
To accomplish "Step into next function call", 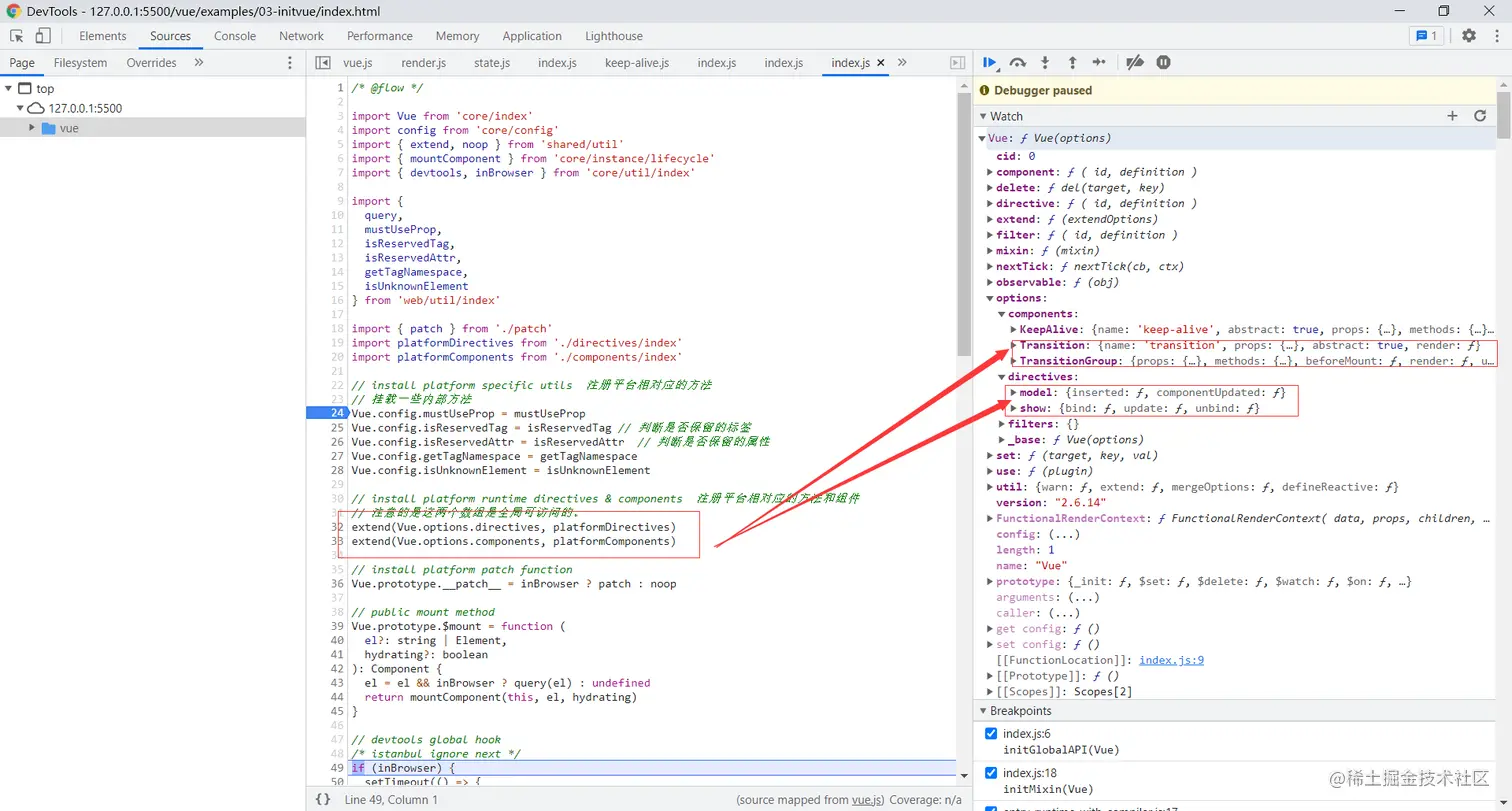I will pyautogui.click(x=1045, y=62).
